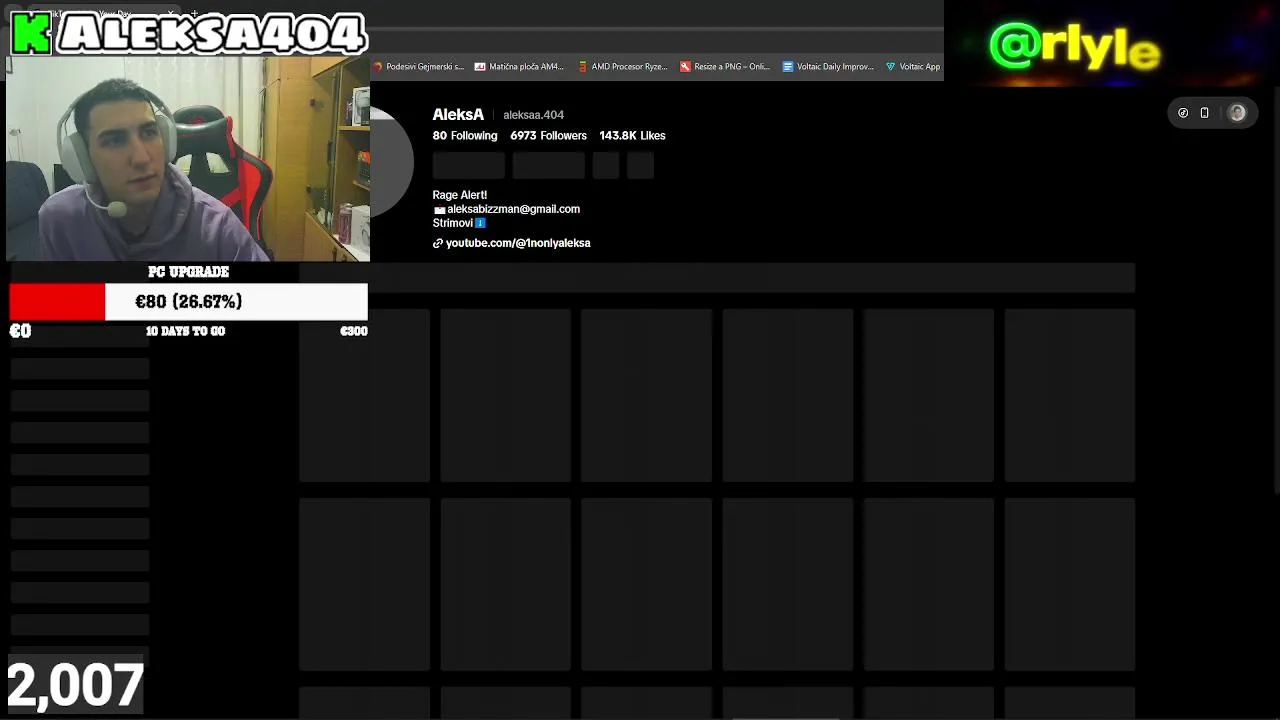Viewport: 1280px width, 720px height.
Task: Click the 'Rage Alert!' bio line
Action: pyautogui.click(x=460, y=195)
